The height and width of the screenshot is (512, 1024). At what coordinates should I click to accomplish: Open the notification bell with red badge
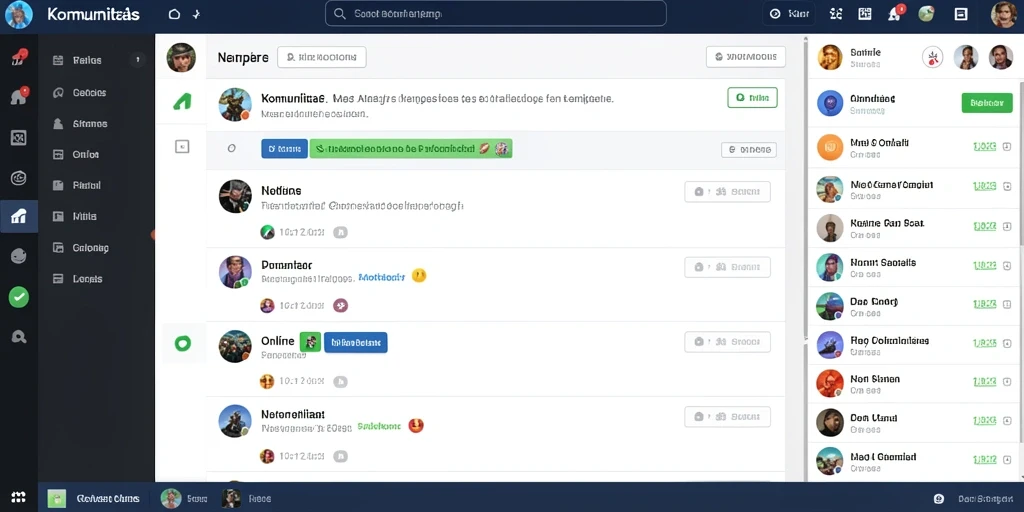[x=895, y=14]
